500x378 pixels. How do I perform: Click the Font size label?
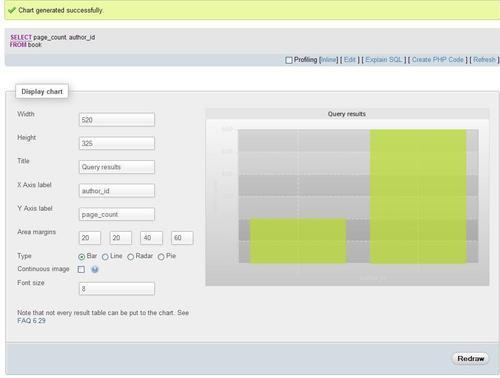click(x=31, y=283)
